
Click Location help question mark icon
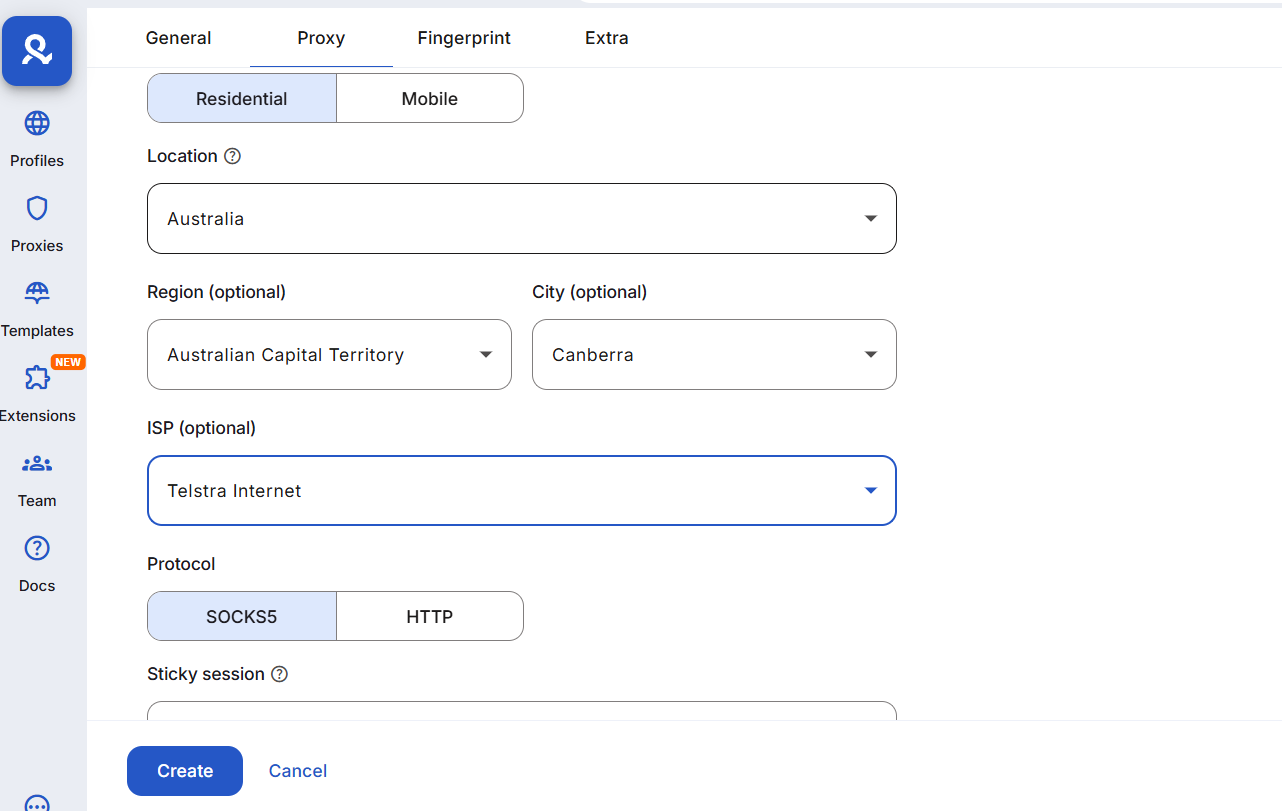[x=233, y=156]
